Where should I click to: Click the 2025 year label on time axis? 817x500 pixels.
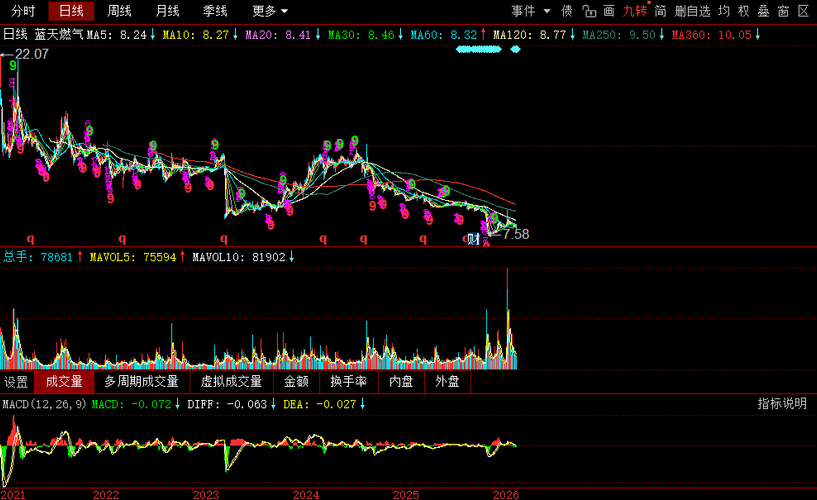(x=406, y=495)
